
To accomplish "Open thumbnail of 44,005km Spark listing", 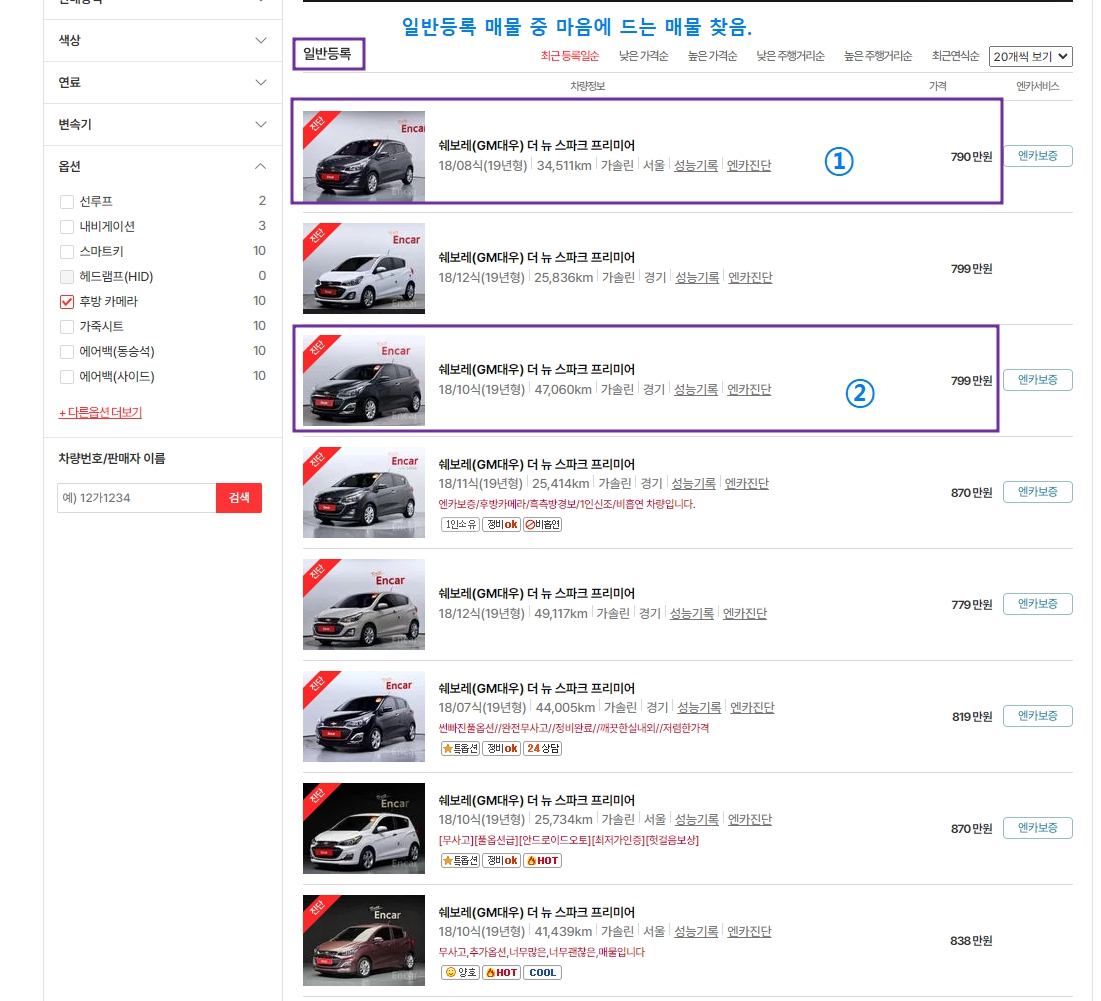I will tap(364, 716).
